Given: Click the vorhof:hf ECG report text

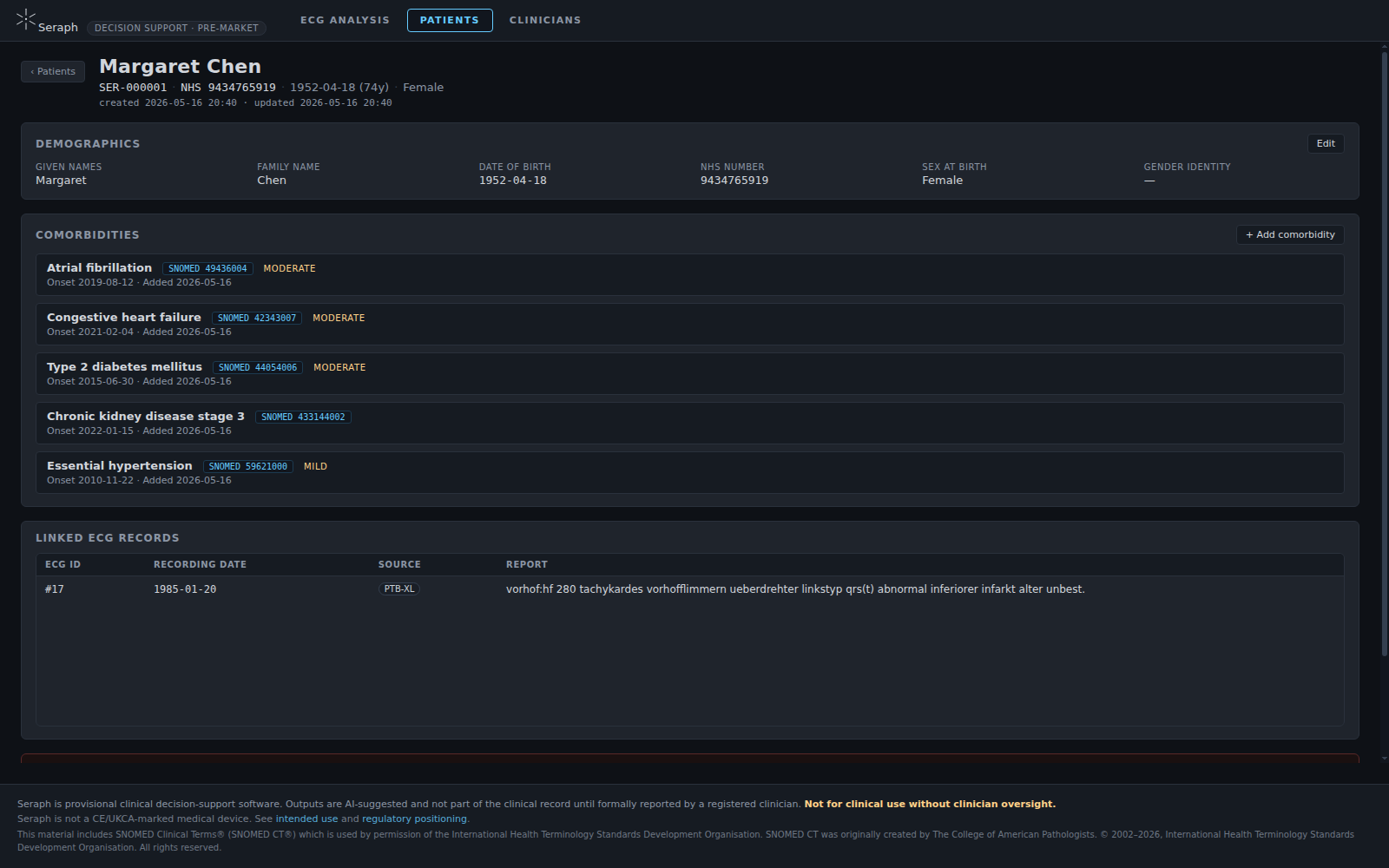Looking at the screenshot, I should point(795,589).
